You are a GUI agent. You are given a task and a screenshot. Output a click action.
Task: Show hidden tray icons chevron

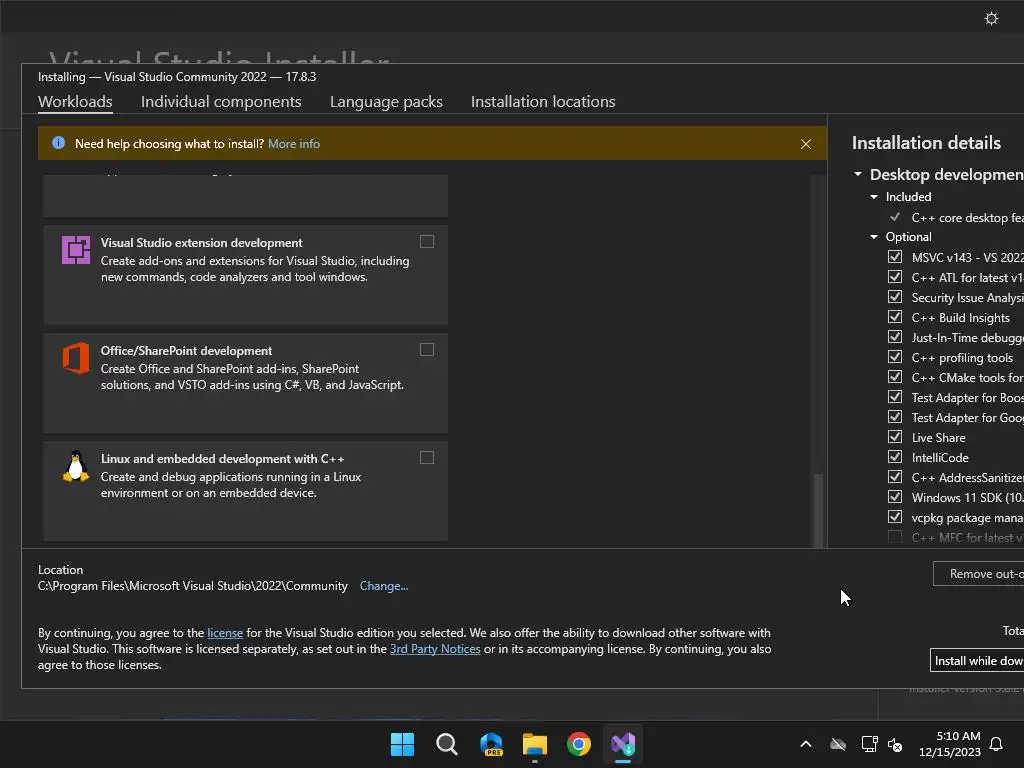pos(806,744)
